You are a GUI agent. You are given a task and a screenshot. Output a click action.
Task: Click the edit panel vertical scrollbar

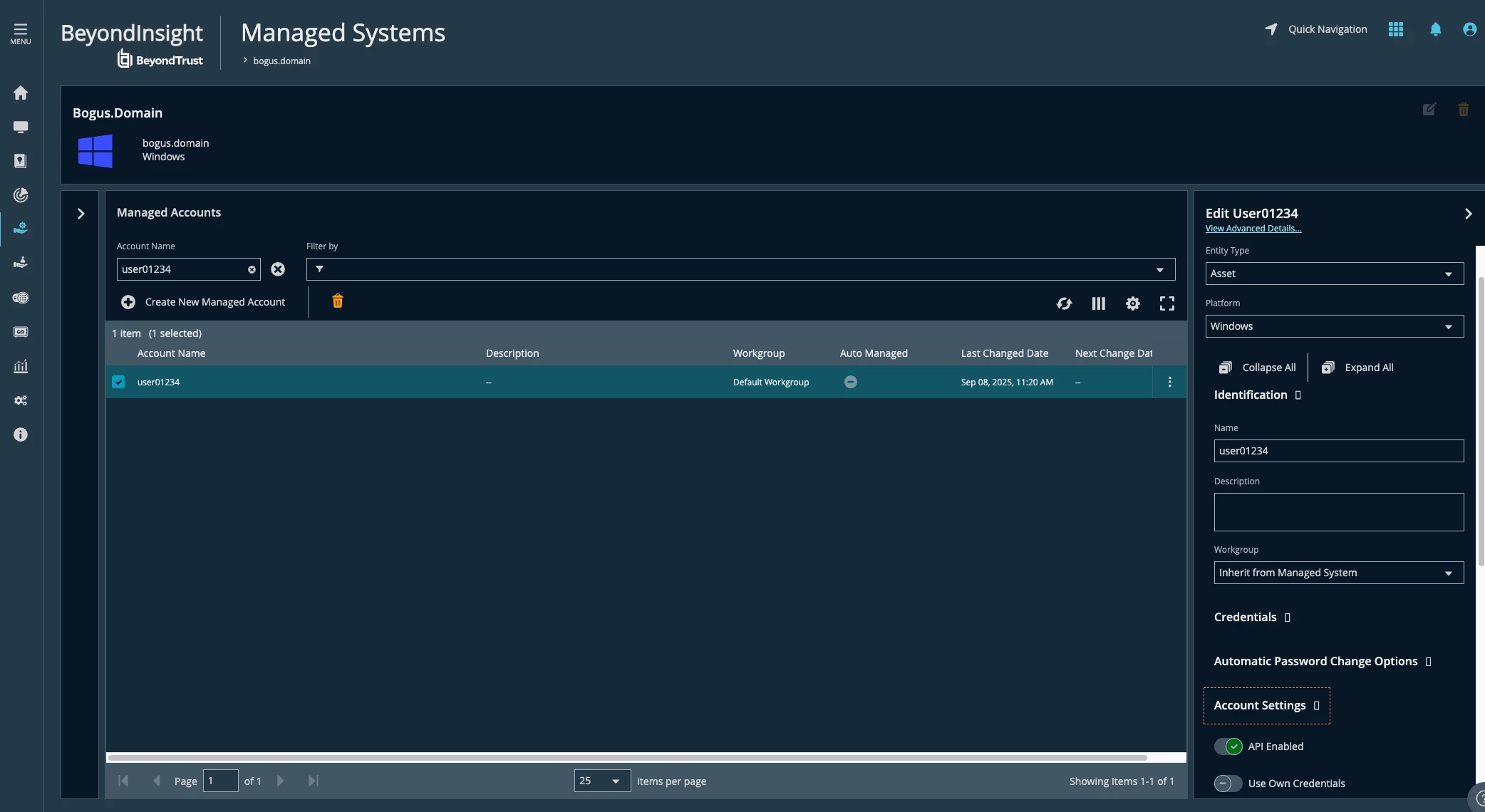point(1481,420)
